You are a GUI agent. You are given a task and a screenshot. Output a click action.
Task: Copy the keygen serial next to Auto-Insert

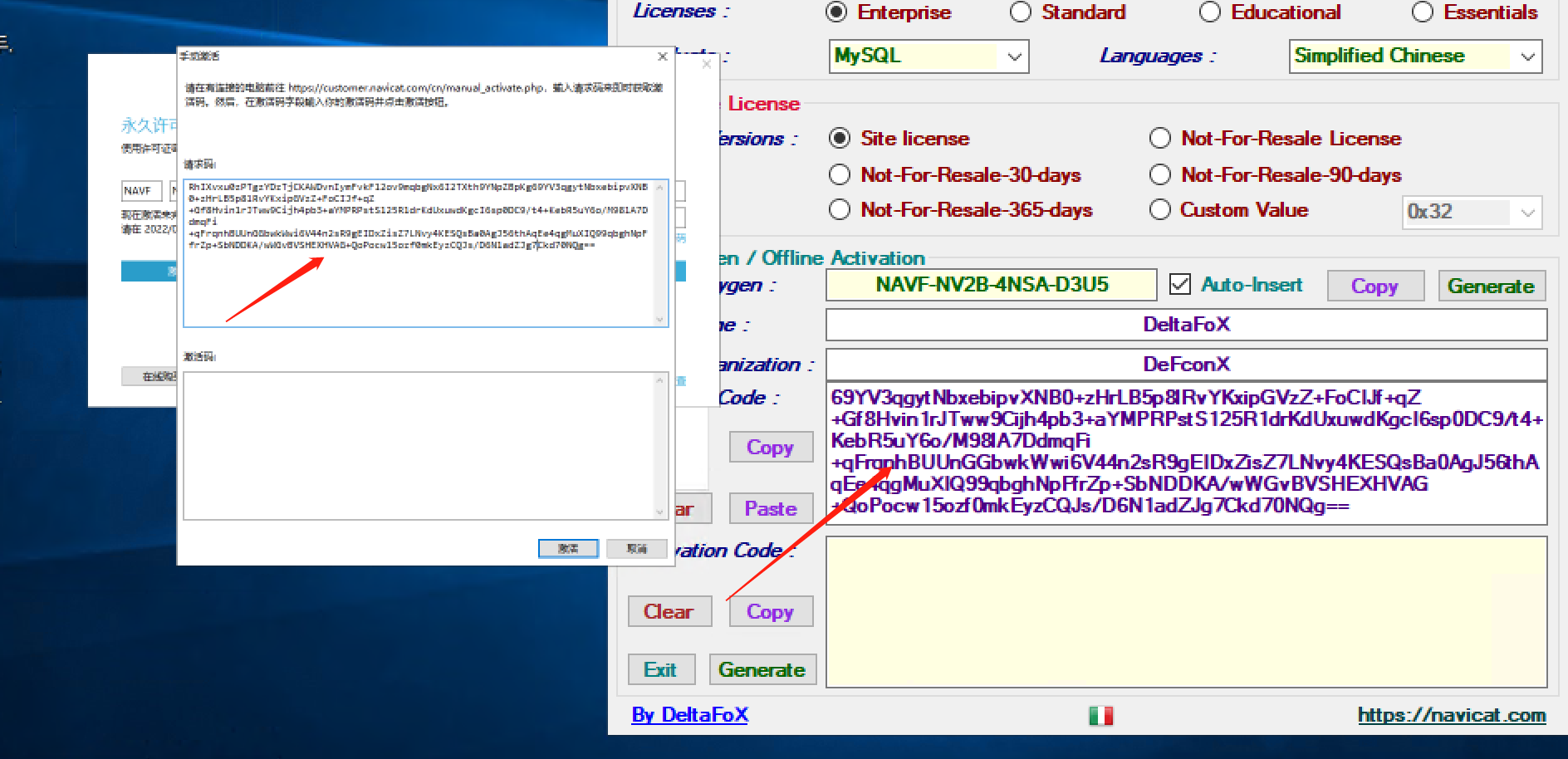pyautogui.click(x=1375, y=286)
